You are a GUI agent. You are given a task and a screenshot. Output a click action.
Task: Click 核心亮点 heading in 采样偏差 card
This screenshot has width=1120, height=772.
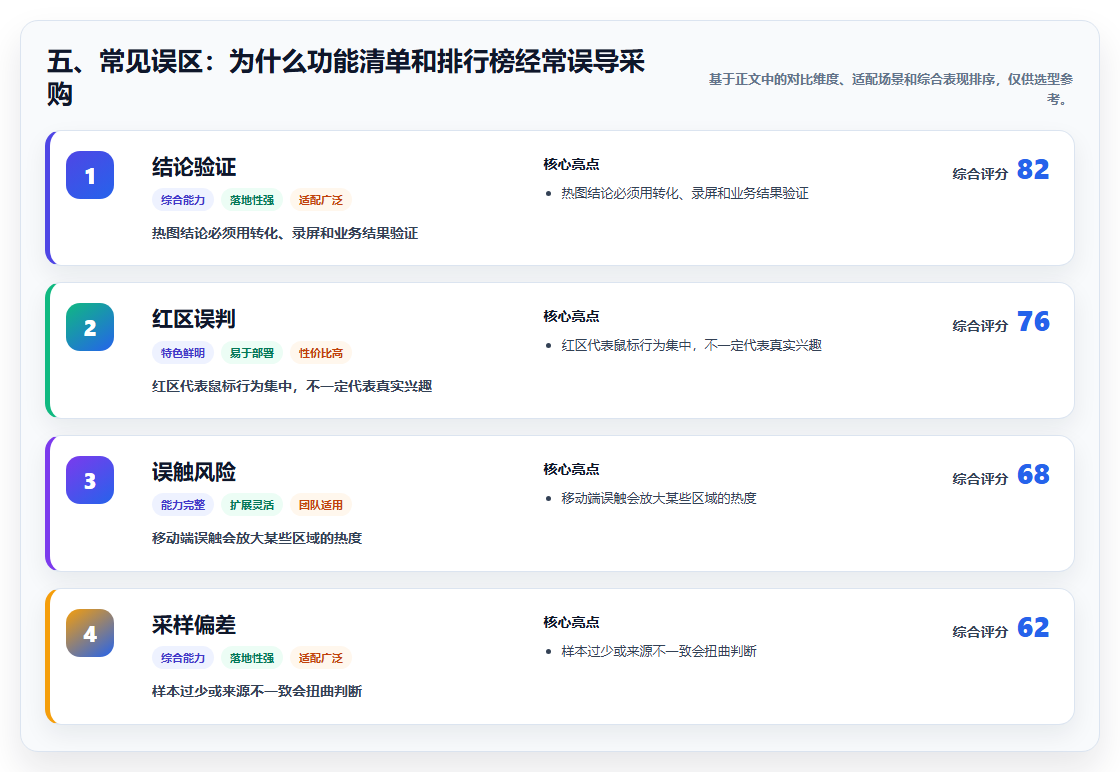tap(571, 622)
